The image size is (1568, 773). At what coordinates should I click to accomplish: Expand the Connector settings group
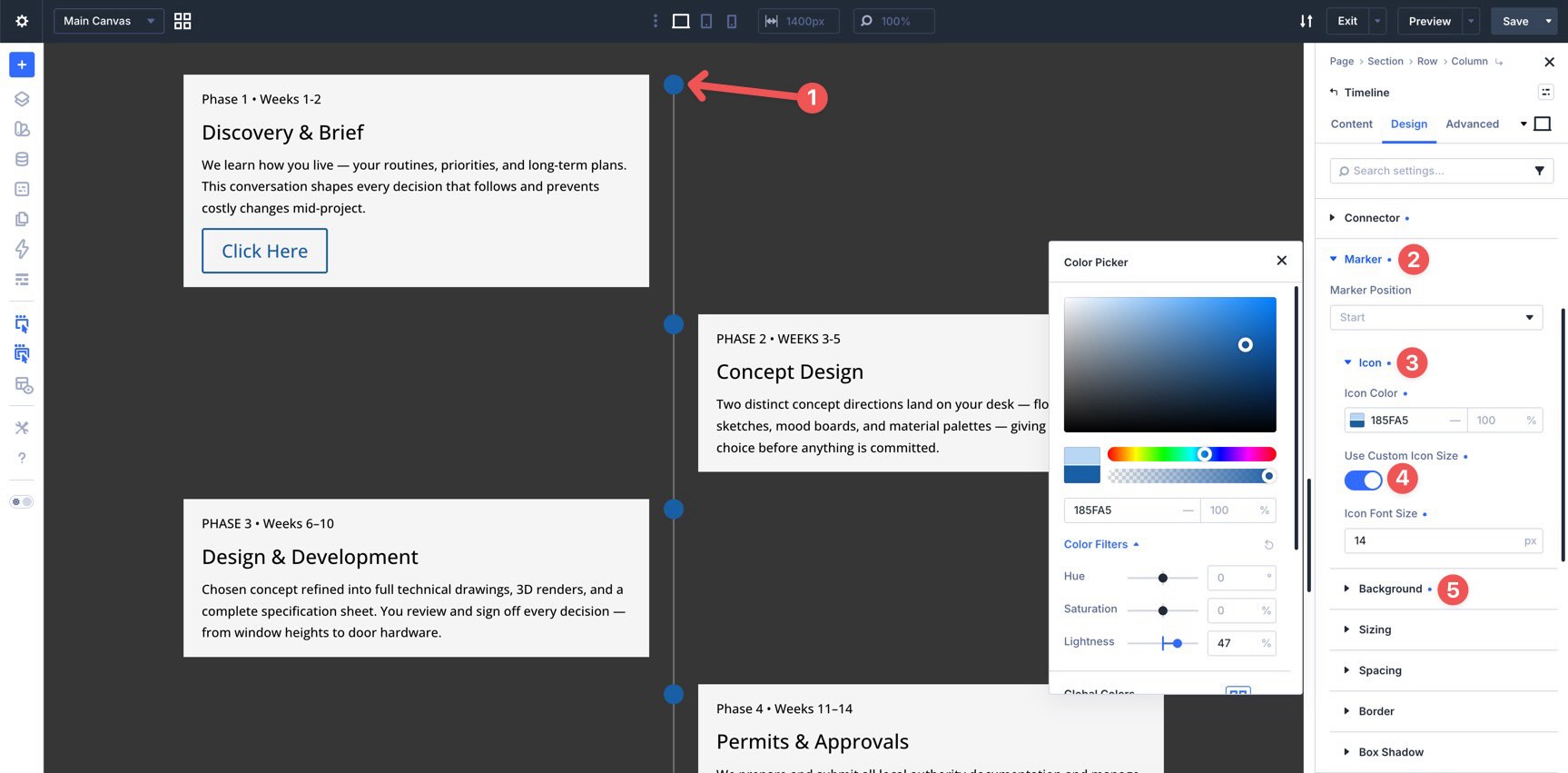1370,218
